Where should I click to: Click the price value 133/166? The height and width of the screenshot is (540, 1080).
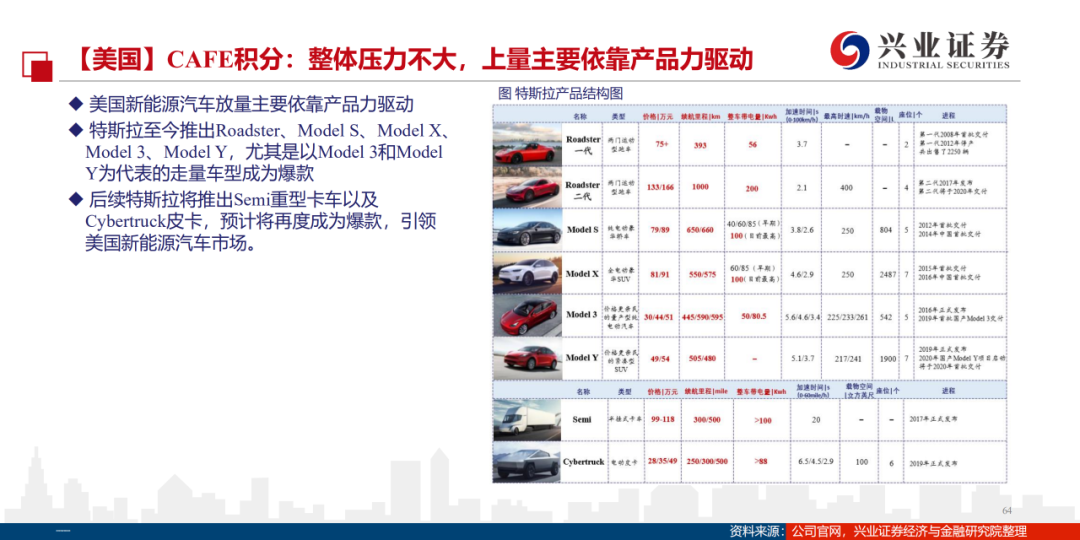point(659,187)
